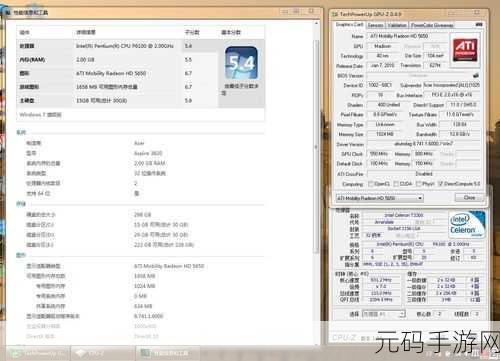This screenshot has height=361, width=500.
Task: Switch to the Graphics Card tab
Action: pos(349,25)
